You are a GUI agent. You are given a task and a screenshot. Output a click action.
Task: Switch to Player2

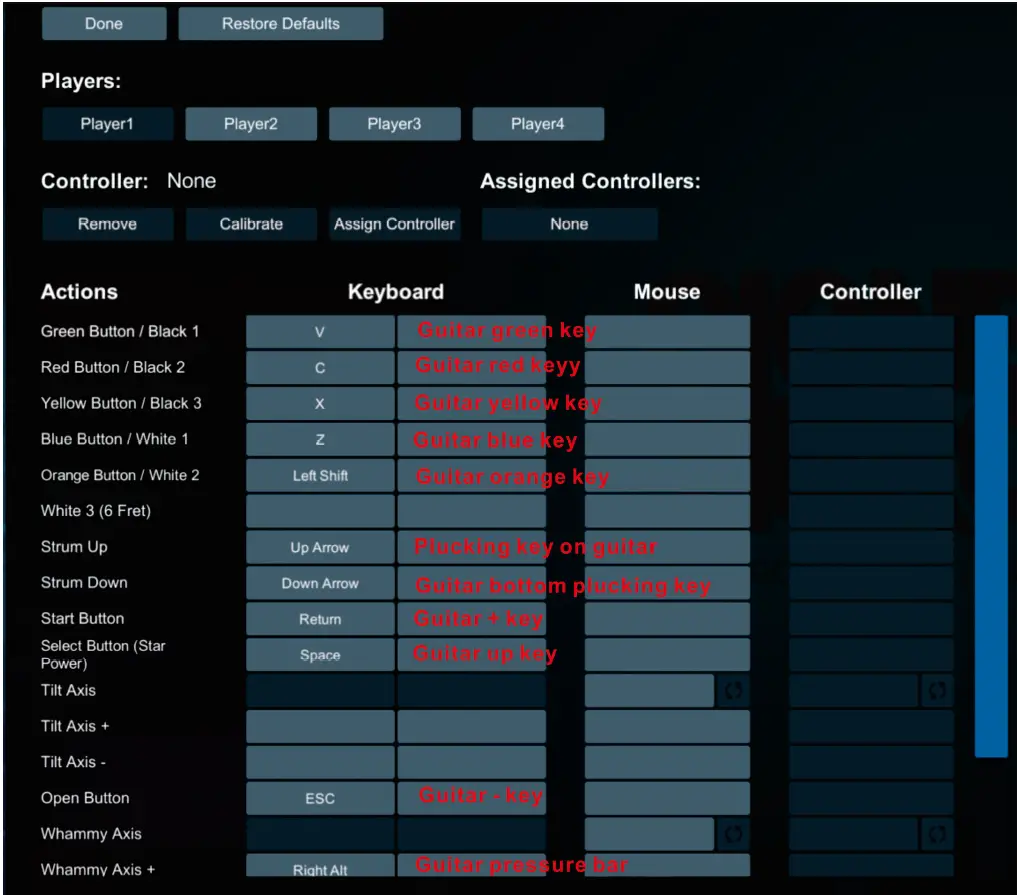point(251,124)
